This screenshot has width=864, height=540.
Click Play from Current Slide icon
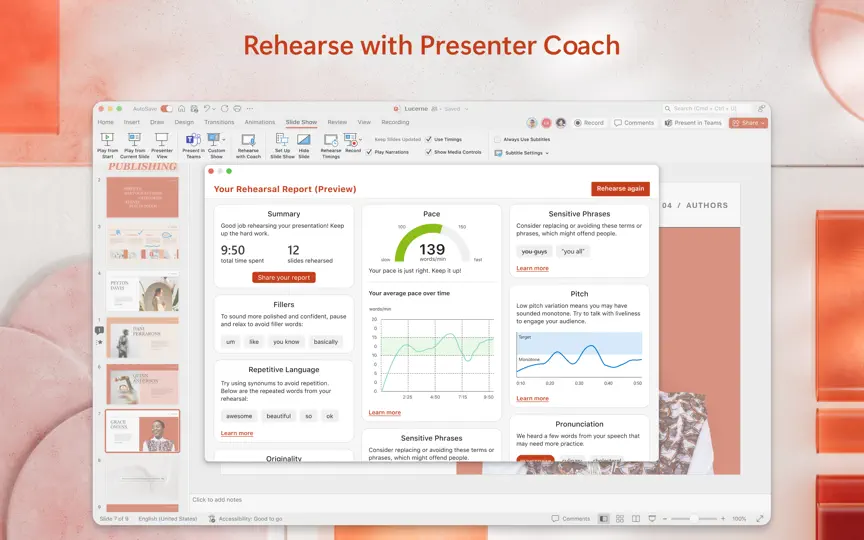click(x=134, y=139)
